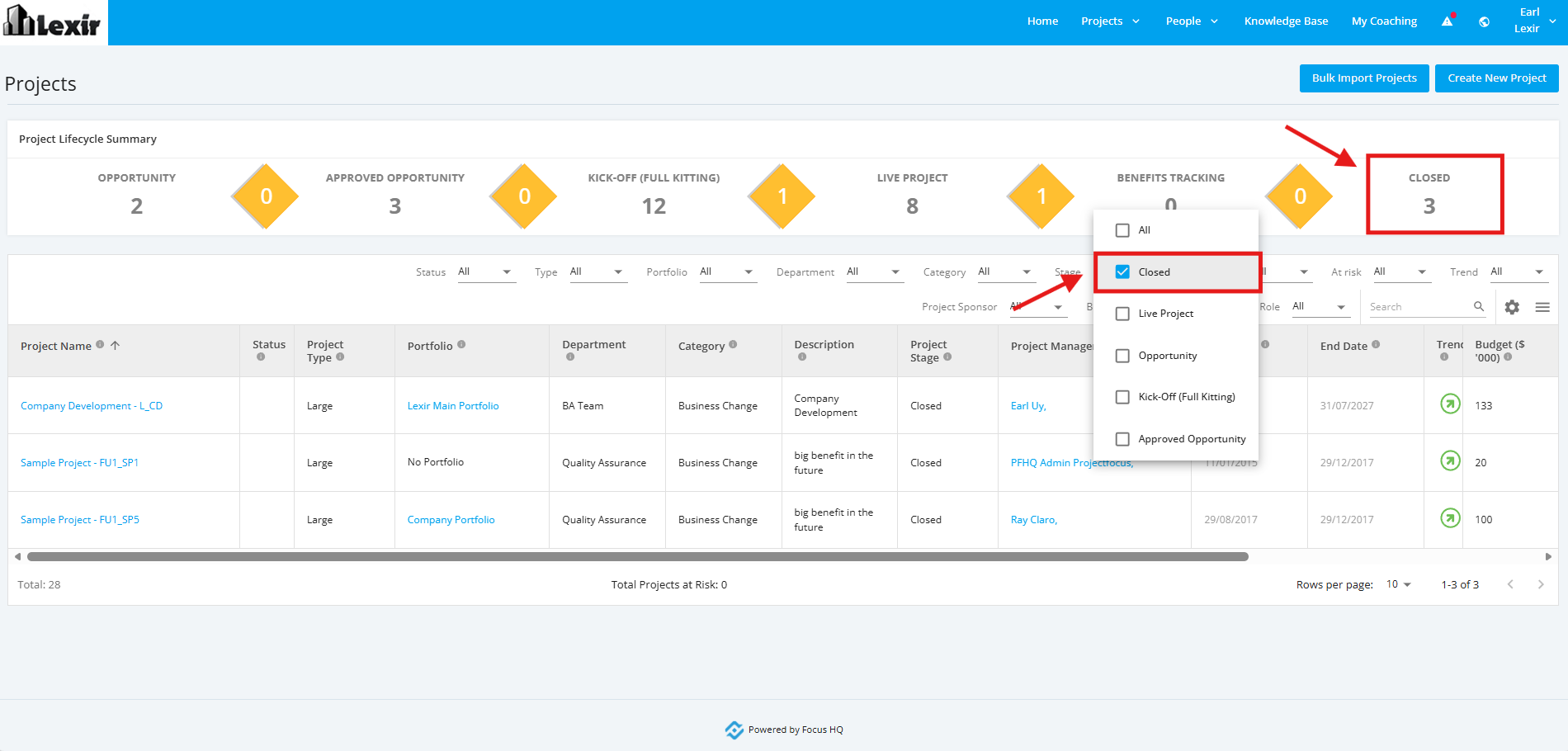Open the Project Sponsor filter dropdown
The image size is (1568, 751).
[x=1038, y=306]
